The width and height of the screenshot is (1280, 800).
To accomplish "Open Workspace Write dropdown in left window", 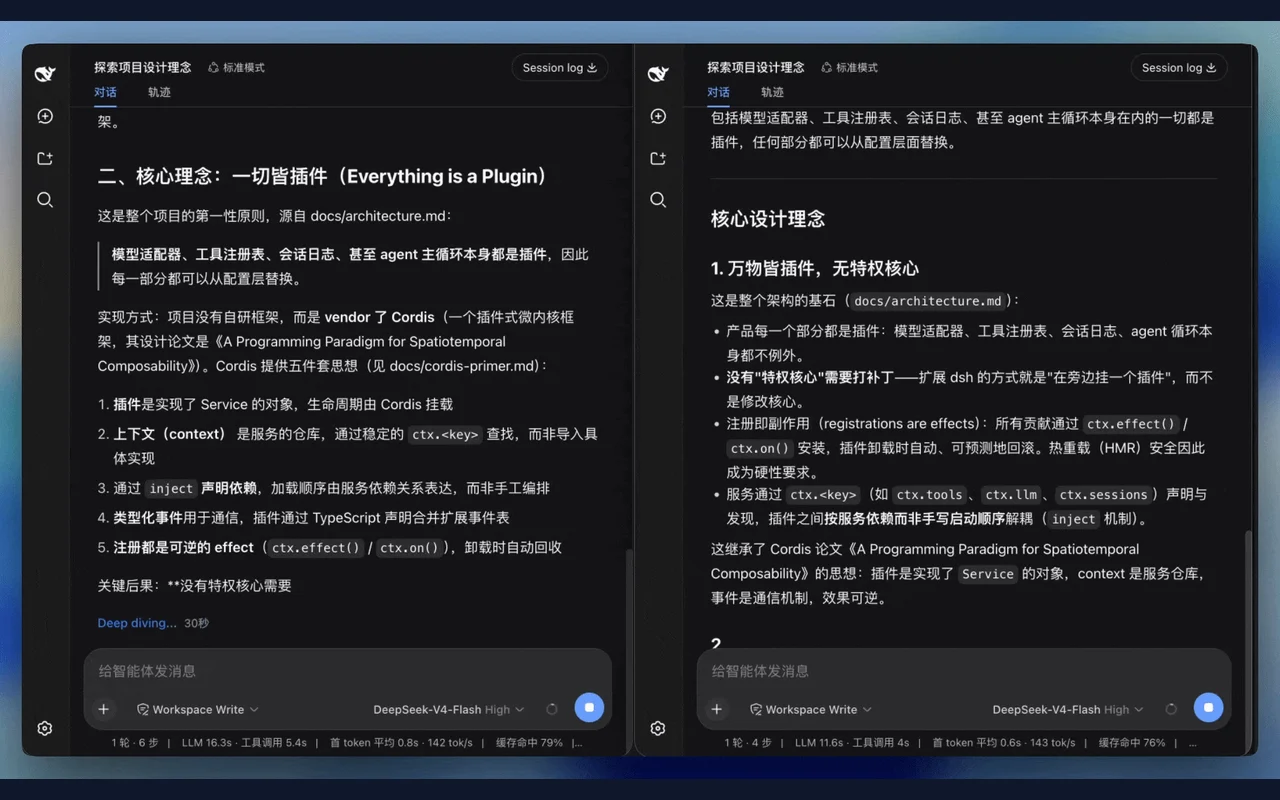I will 198,709.
